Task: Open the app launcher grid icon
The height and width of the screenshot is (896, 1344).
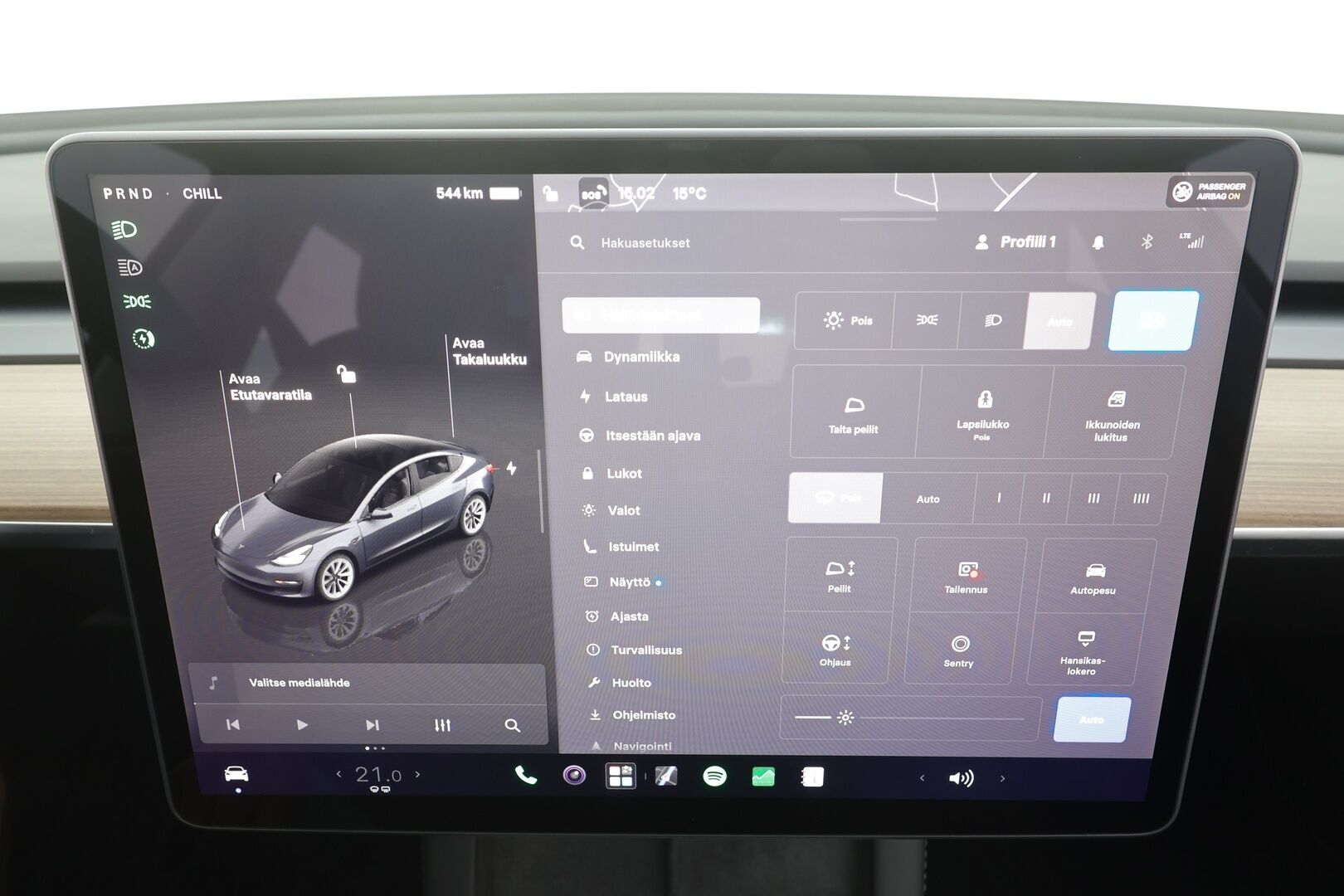Action: [621, 777]
